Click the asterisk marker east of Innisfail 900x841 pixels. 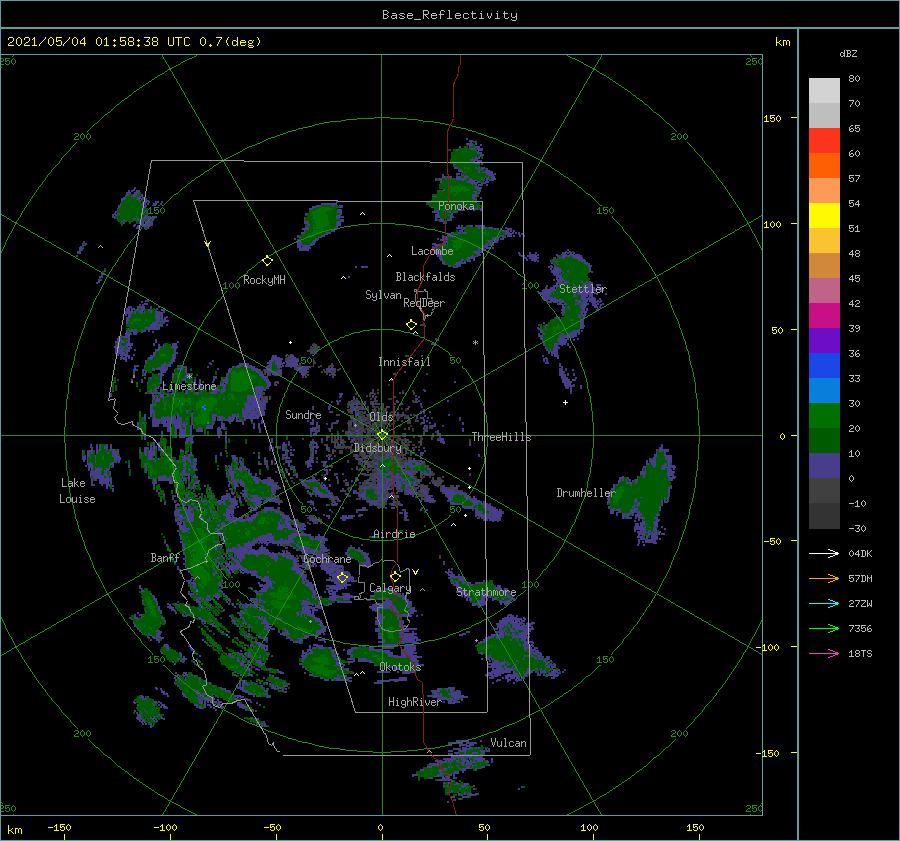(475, 343)
